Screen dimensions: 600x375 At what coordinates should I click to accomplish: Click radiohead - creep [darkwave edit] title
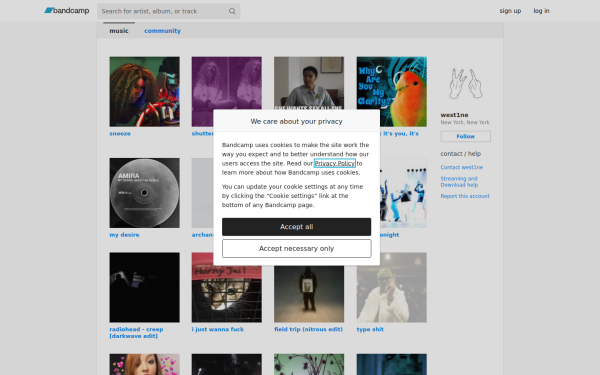tap(136, 333)
